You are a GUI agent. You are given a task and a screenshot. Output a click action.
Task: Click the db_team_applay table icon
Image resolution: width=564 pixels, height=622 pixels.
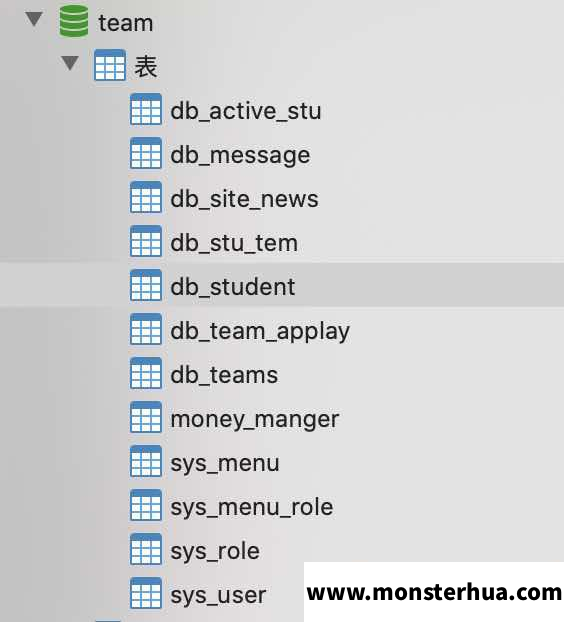pos(146,329)
